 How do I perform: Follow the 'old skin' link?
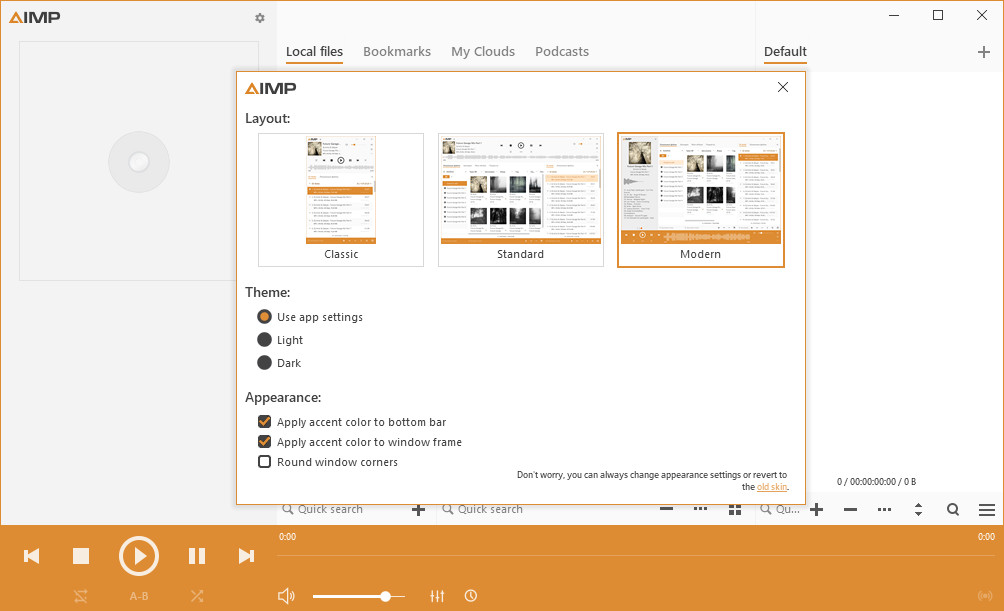772,487
